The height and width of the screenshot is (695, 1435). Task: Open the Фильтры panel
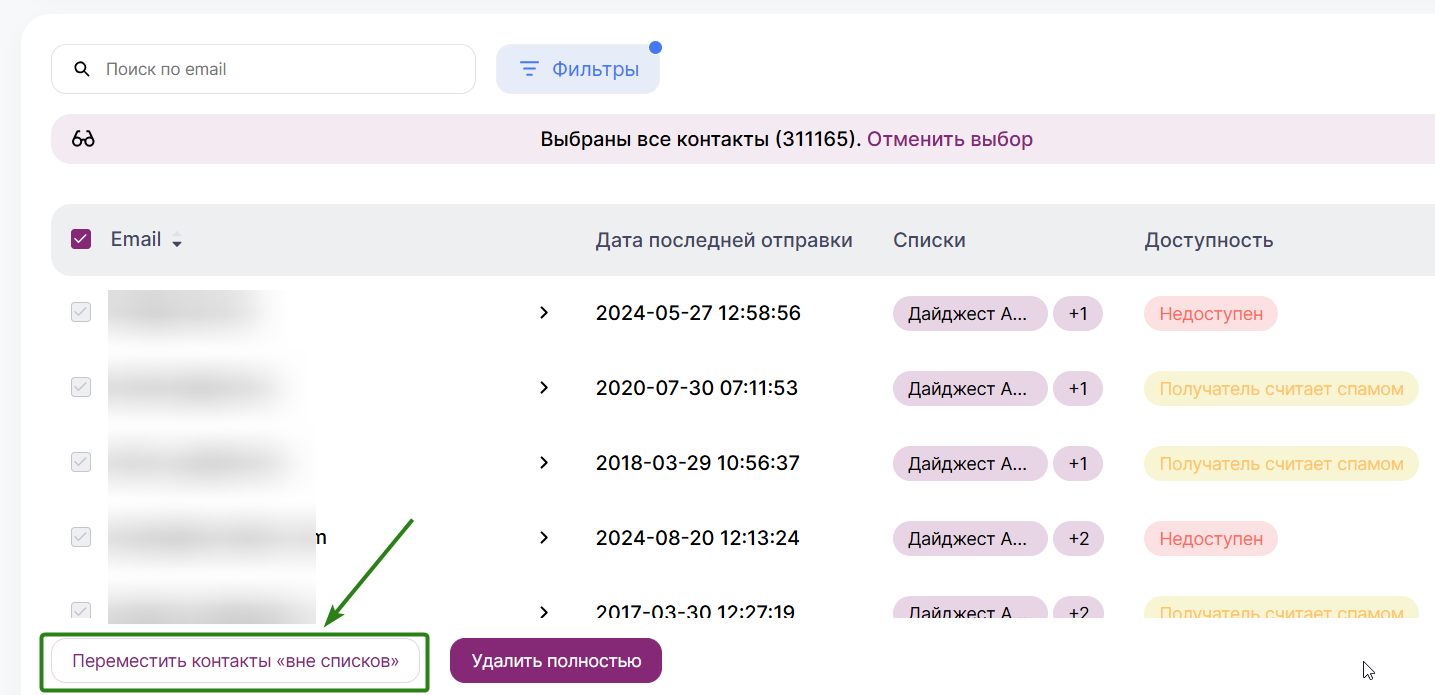(578, 69)
